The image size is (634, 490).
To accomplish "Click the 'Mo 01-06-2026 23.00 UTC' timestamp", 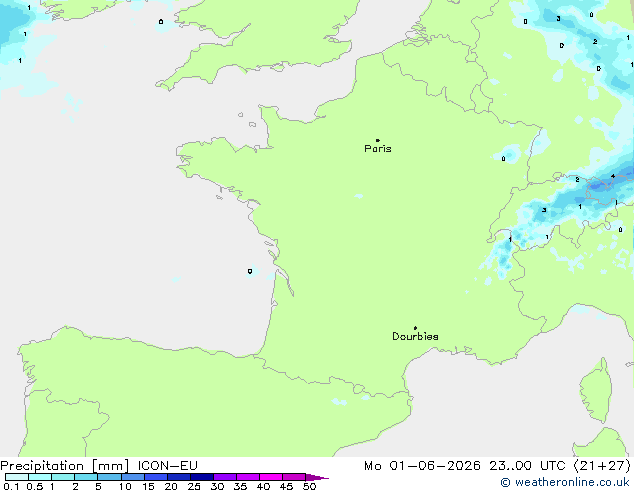I will (465, 466).
